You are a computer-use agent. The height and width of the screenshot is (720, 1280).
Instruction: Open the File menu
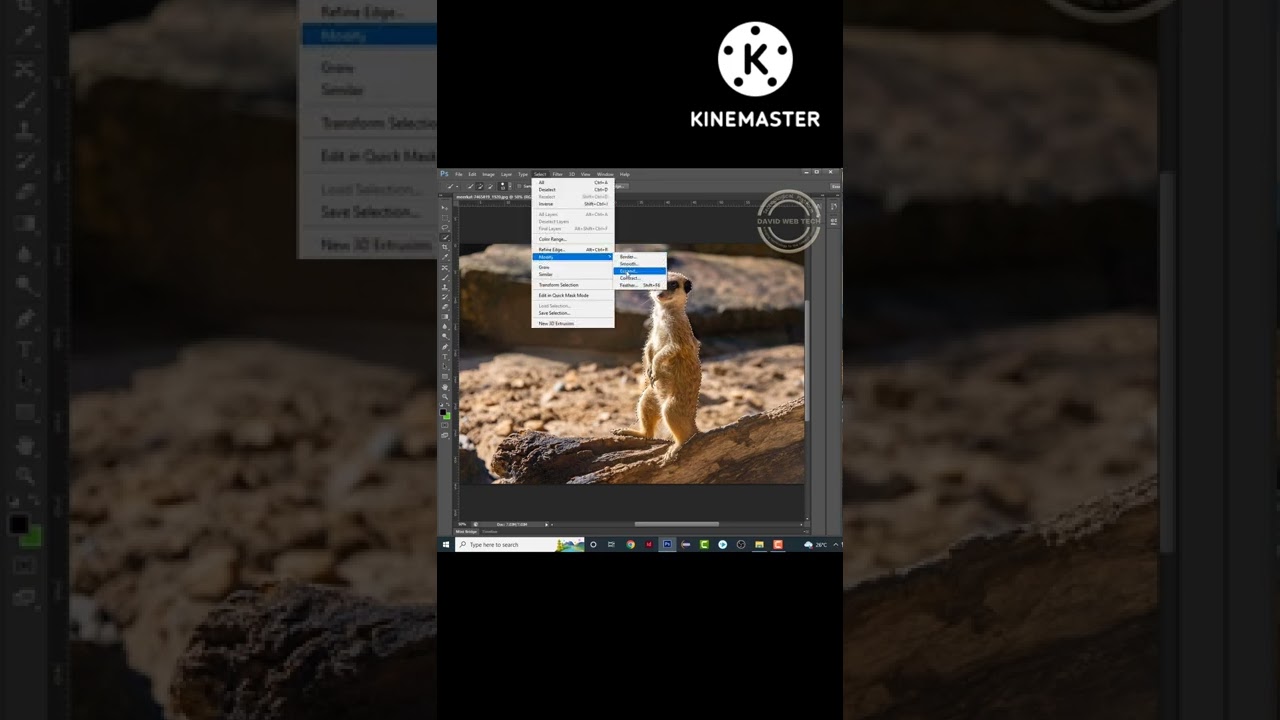[x=459, y=174]
